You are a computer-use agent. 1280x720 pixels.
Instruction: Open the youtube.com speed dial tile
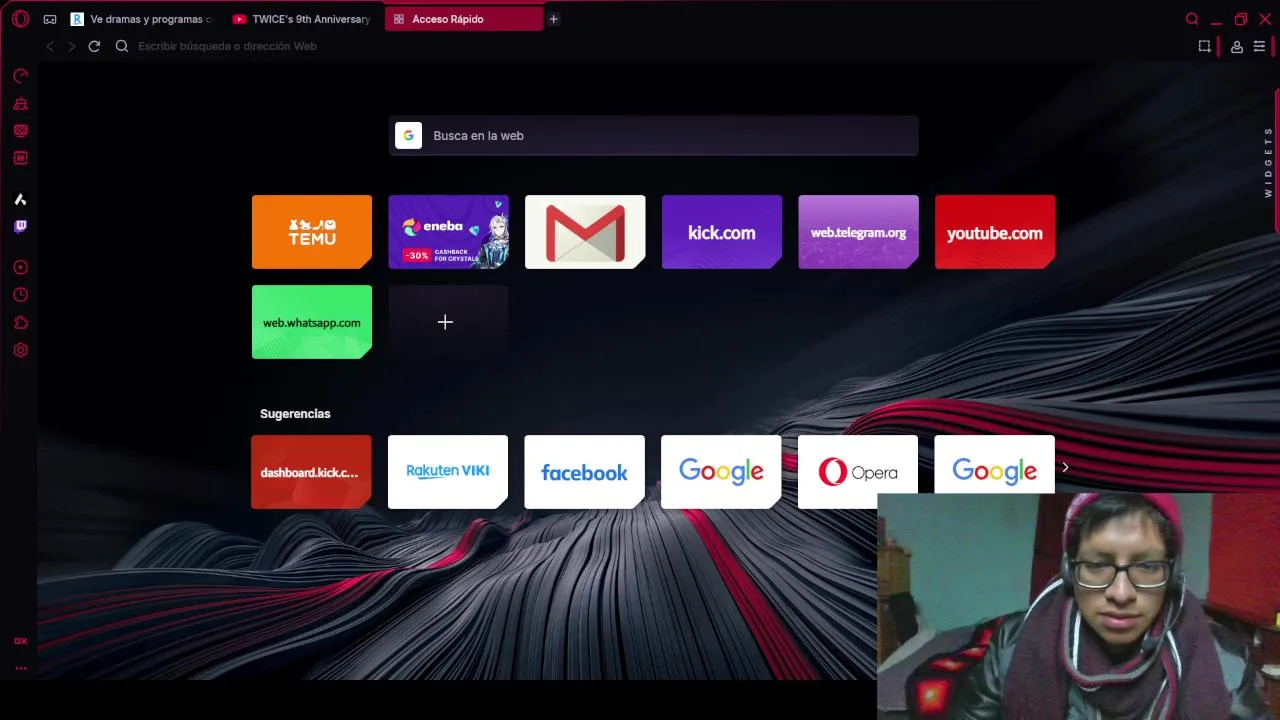995,232
